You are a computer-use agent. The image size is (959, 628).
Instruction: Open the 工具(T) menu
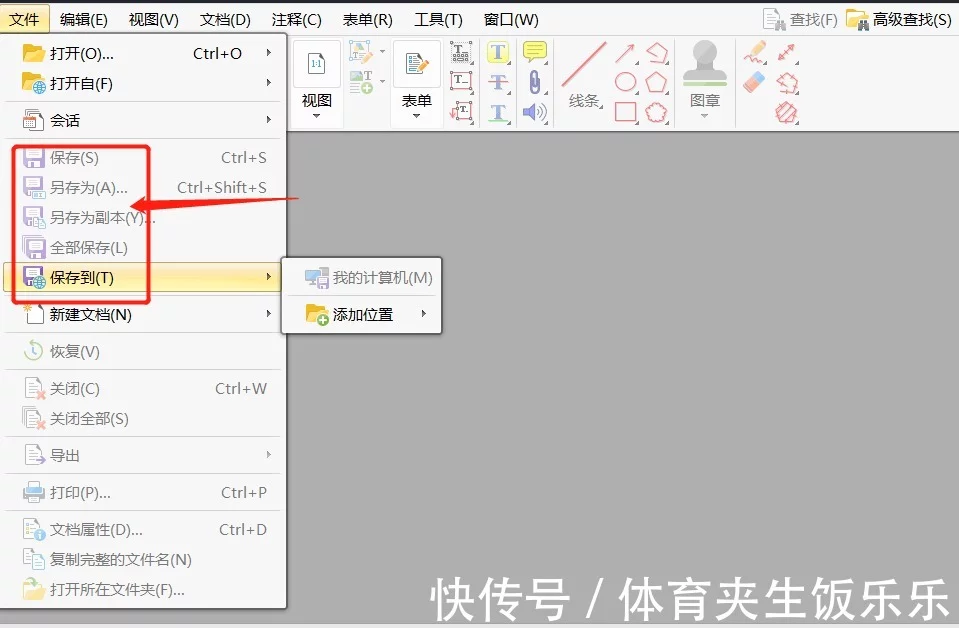pos(438,20)
